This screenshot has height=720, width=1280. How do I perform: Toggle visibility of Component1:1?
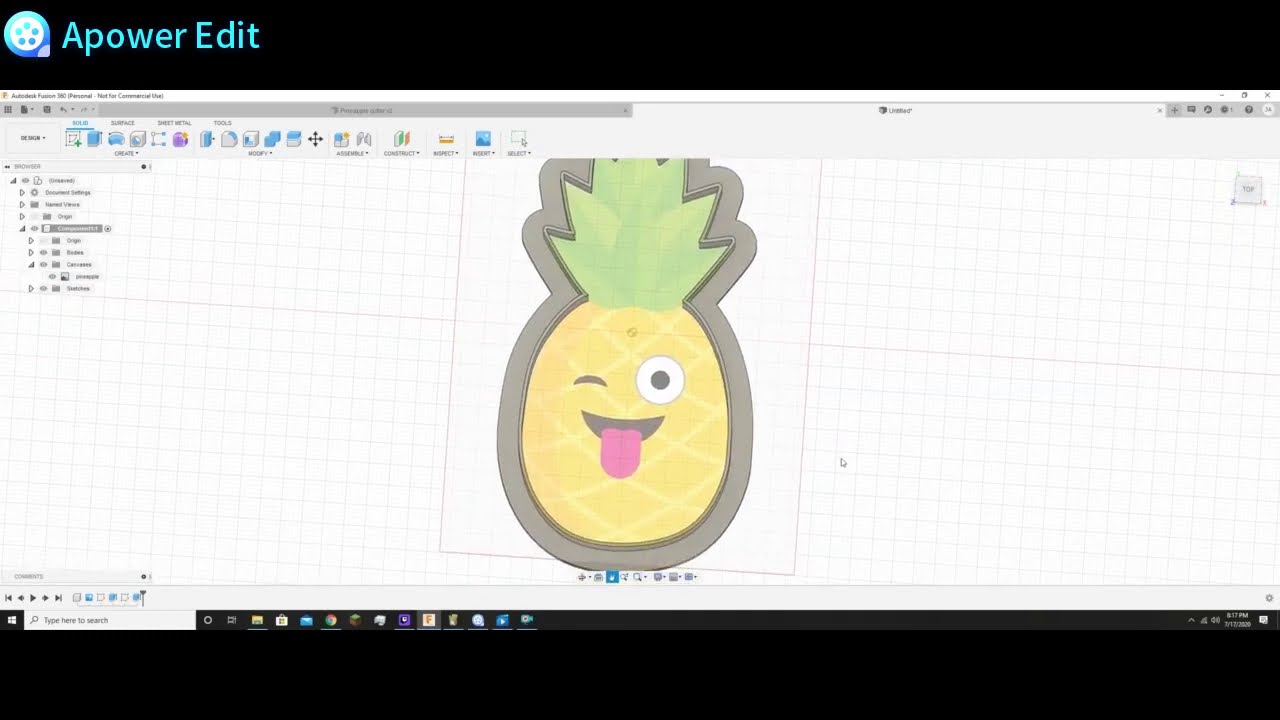(34, 229)
